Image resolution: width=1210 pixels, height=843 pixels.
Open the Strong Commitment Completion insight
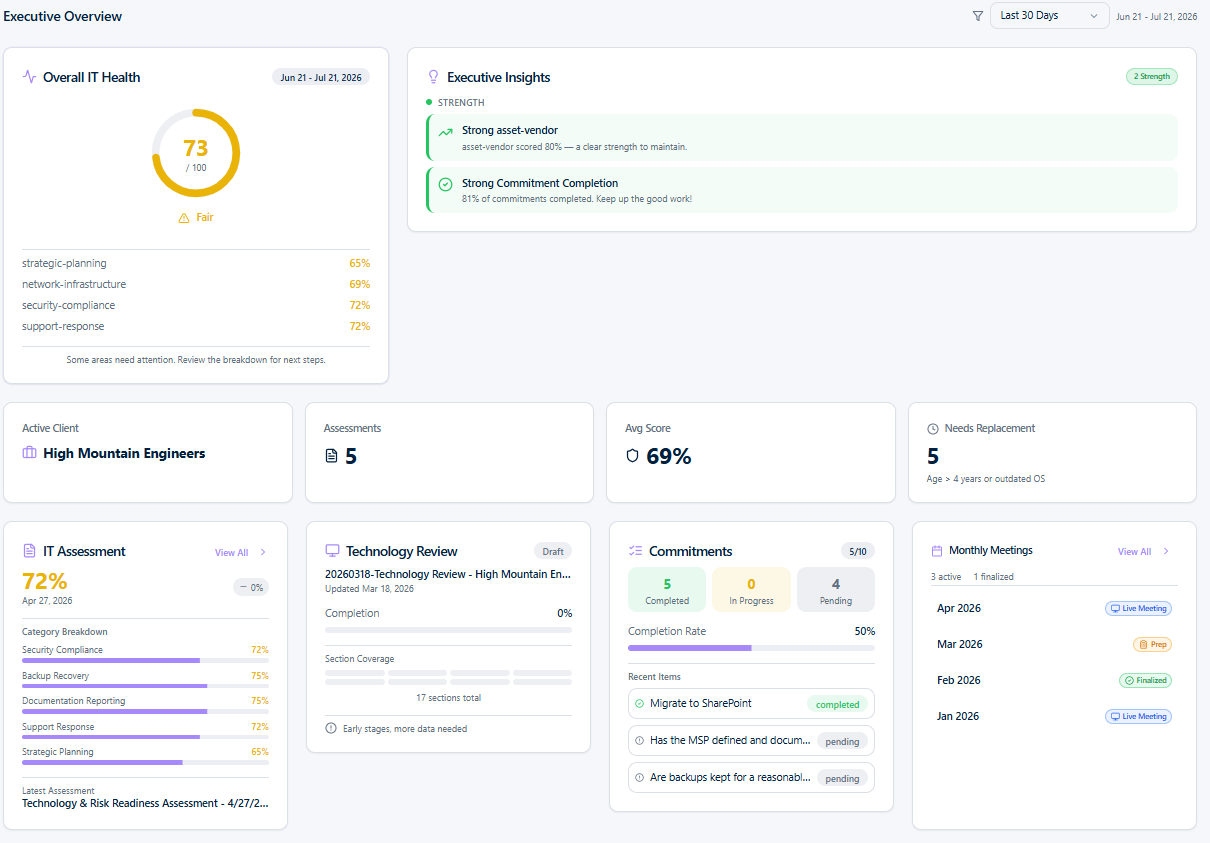(802, 190)
